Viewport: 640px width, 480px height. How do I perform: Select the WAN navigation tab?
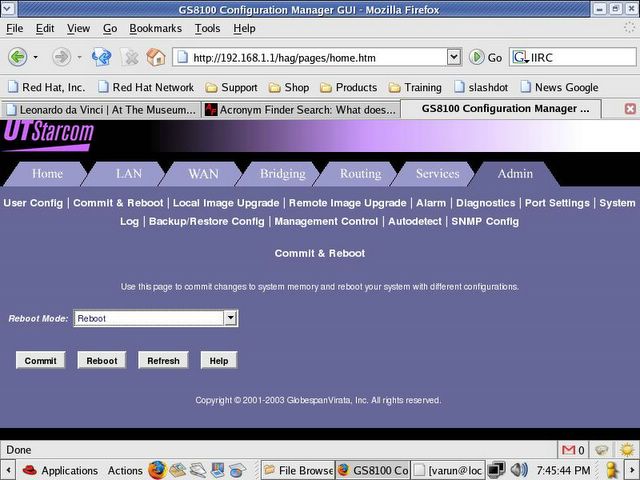tap(203, 174)
